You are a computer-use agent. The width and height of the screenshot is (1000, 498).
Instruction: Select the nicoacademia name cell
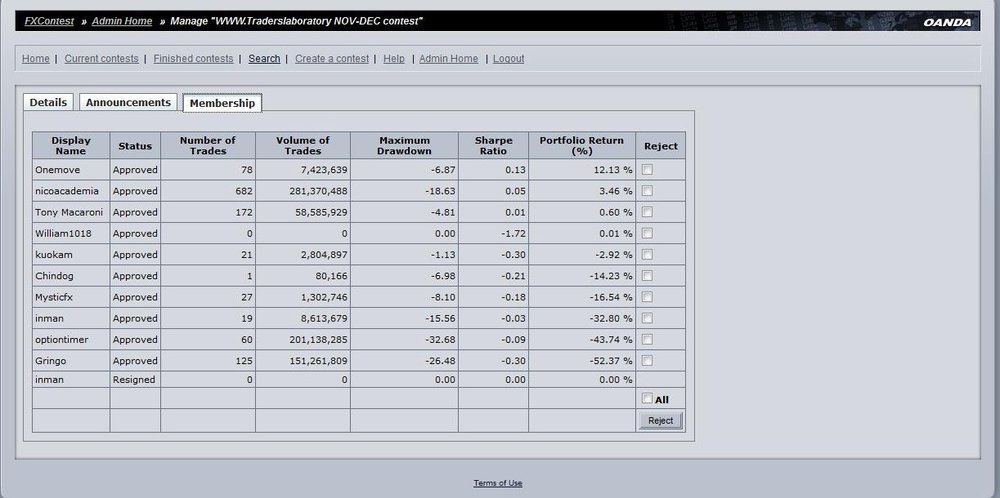[71, 191]
